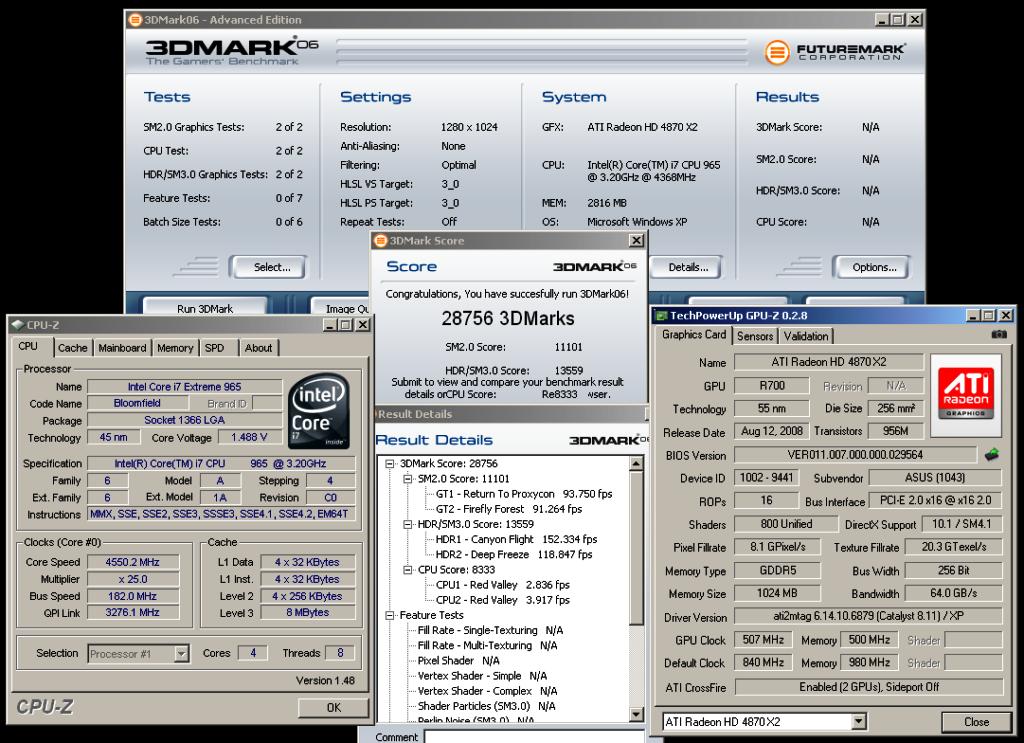The image size is (1024, 743).
Task: Collapse the SM2.0 Score: 11101 node
Action: (409, 479)
